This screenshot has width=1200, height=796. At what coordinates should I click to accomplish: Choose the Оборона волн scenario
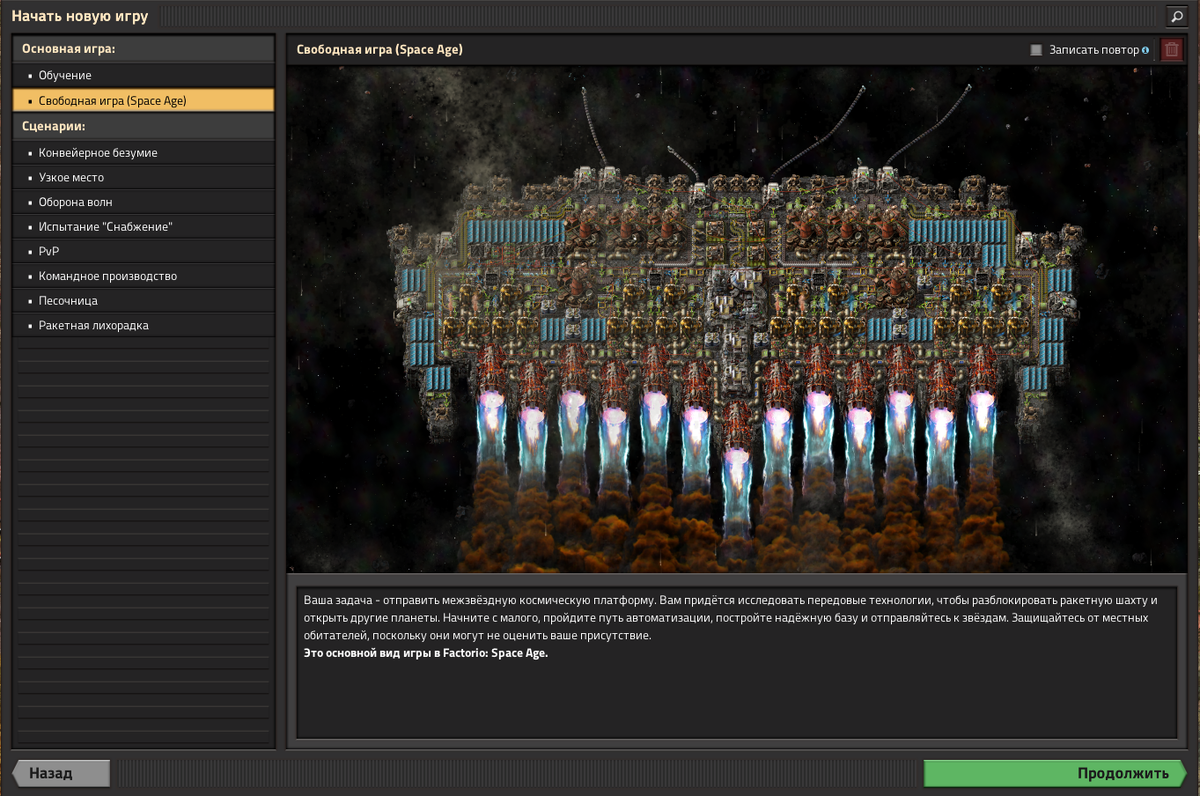[144, 202]
